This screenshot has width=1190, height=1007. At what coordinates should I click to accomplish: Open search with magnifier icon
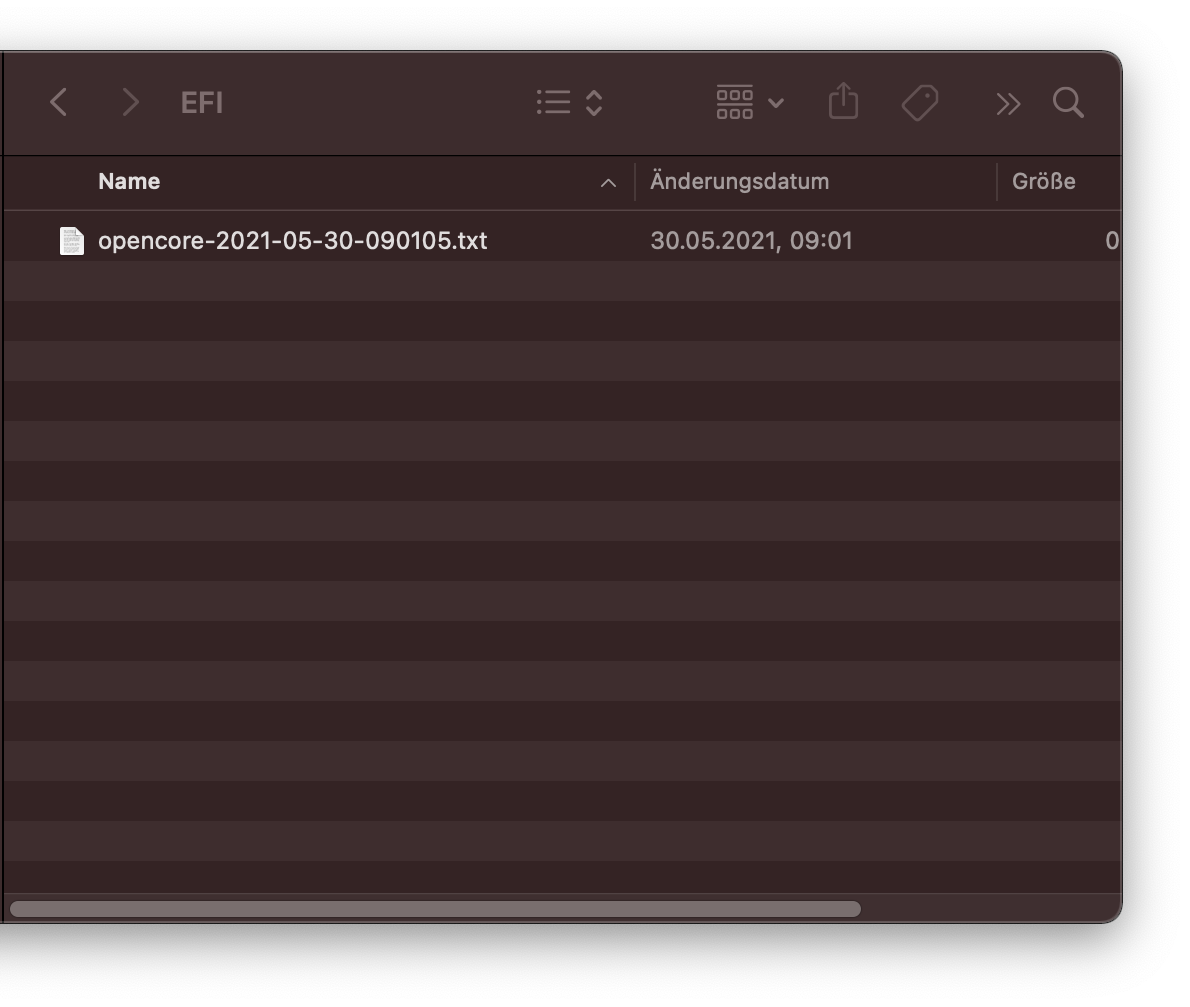[1068, 102]
